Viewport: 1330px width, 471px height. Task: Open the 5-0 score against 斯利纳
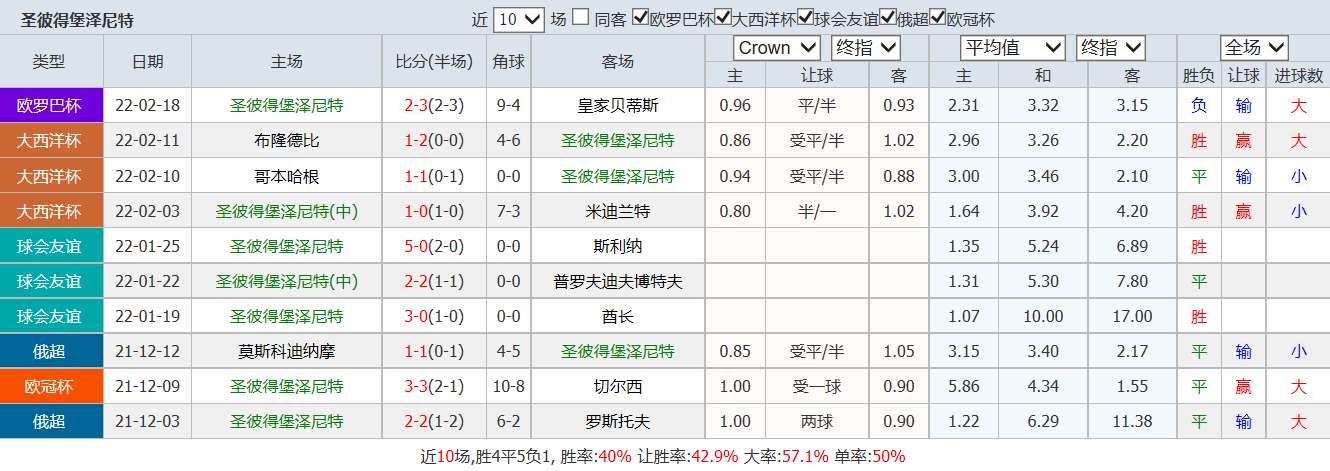[x=416, y=246]
